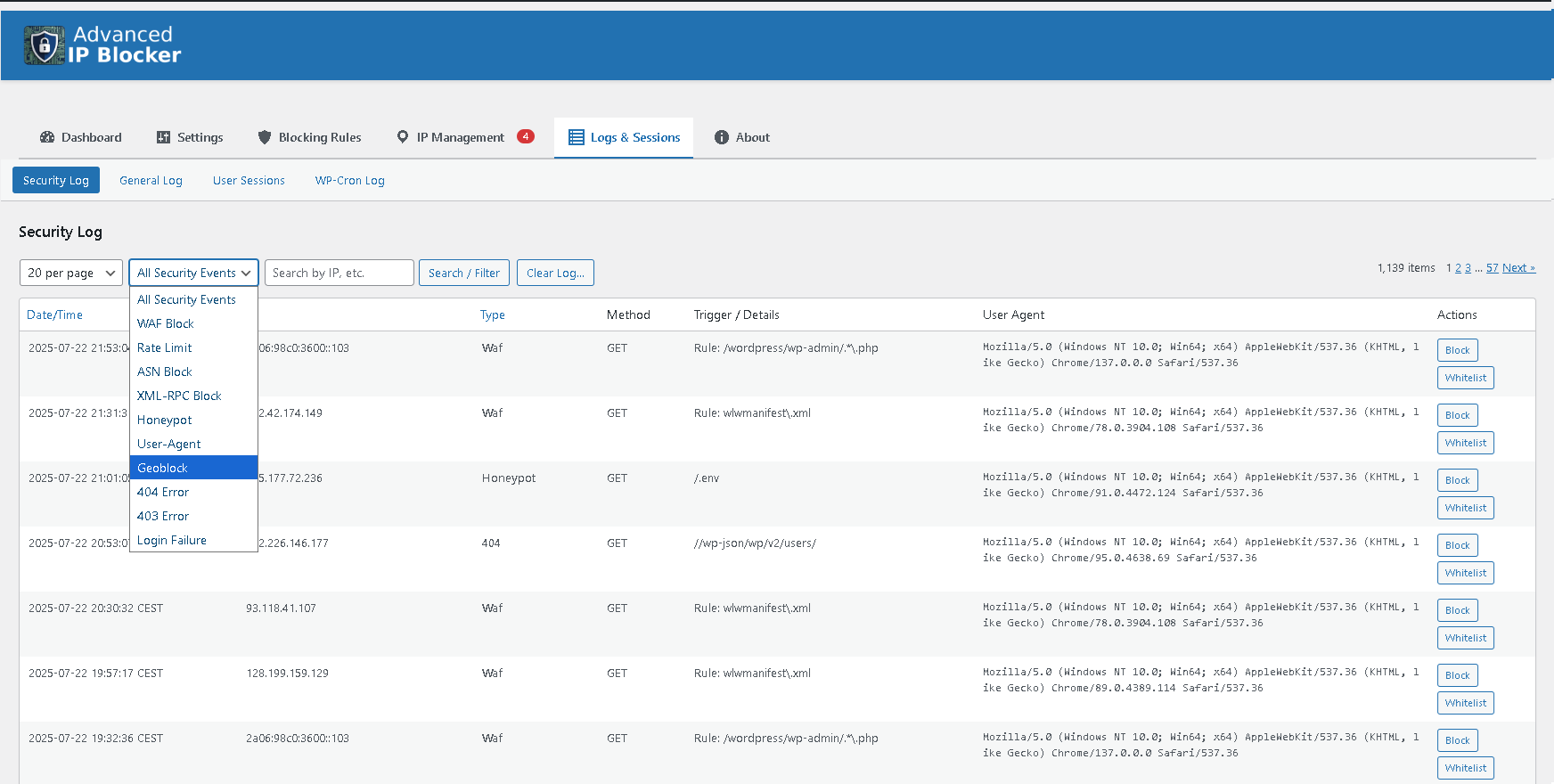The height and width of the screenshot is (784, 1554).
Task: Open the Dashboard tab
Action: pos(81,137)
